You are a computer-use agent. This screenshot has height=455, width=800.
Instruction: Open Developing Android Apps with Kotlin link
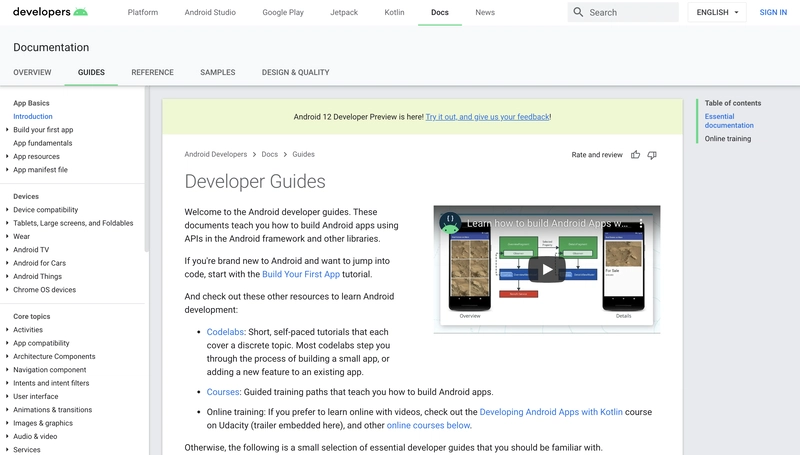[551, 412]
